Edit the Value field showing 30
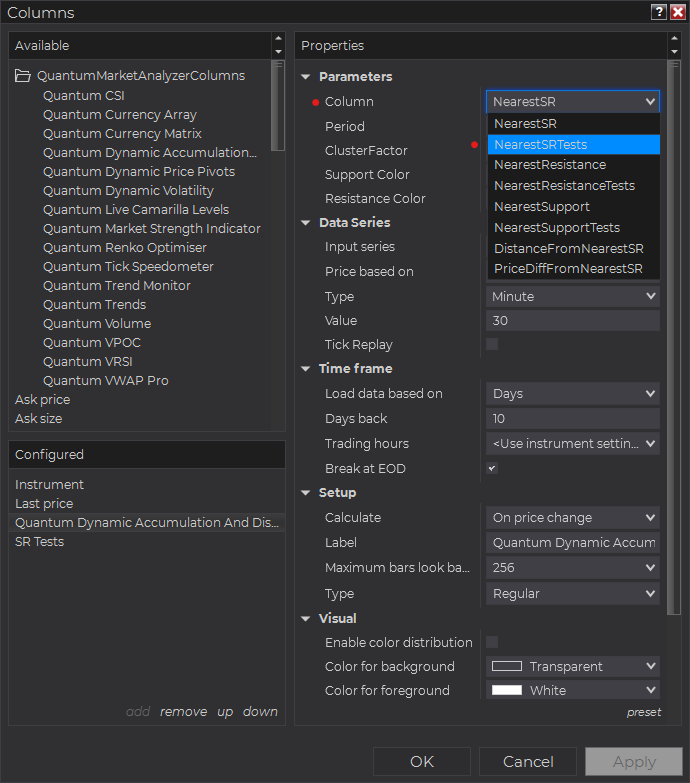Screen dimensions: 690x783 point(573,321)
